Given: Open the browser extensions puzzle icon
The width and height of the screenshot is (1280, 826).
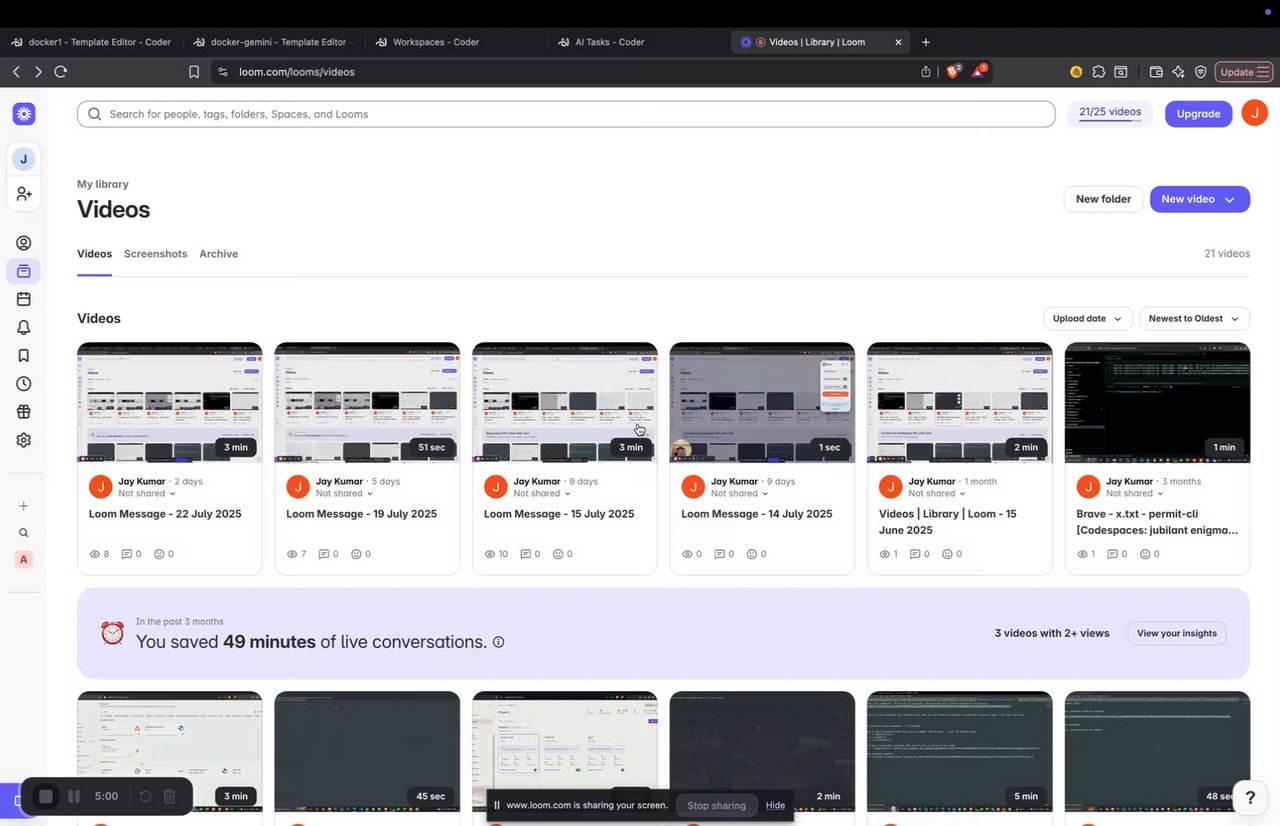Looking at the screenshot, I should click(x=1099, y=72).
